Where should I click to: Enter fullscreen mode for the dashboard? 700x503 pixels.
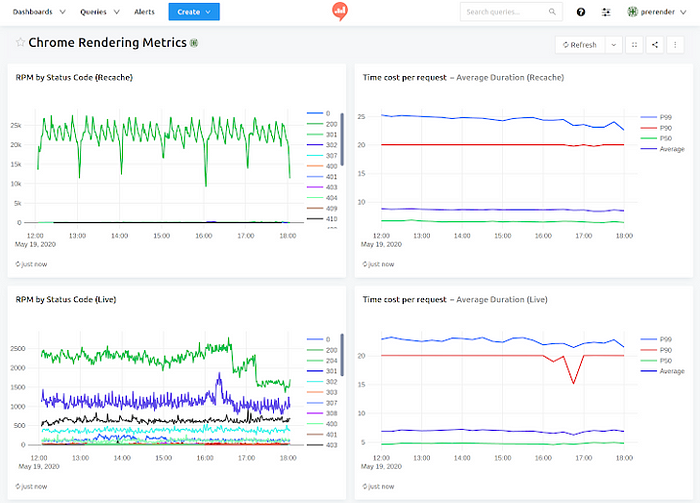[635, 44]
